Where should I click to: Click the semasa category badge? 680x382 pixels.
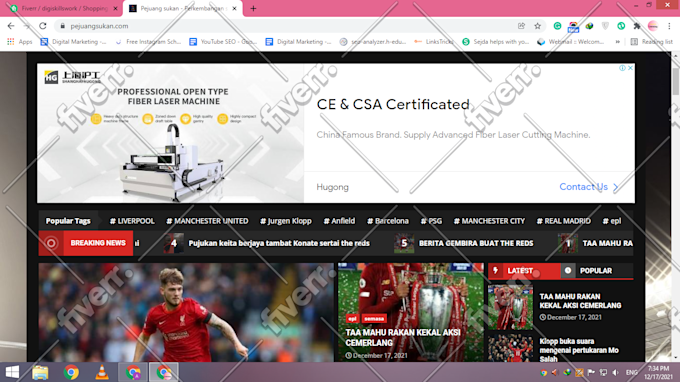click(374, 319)
